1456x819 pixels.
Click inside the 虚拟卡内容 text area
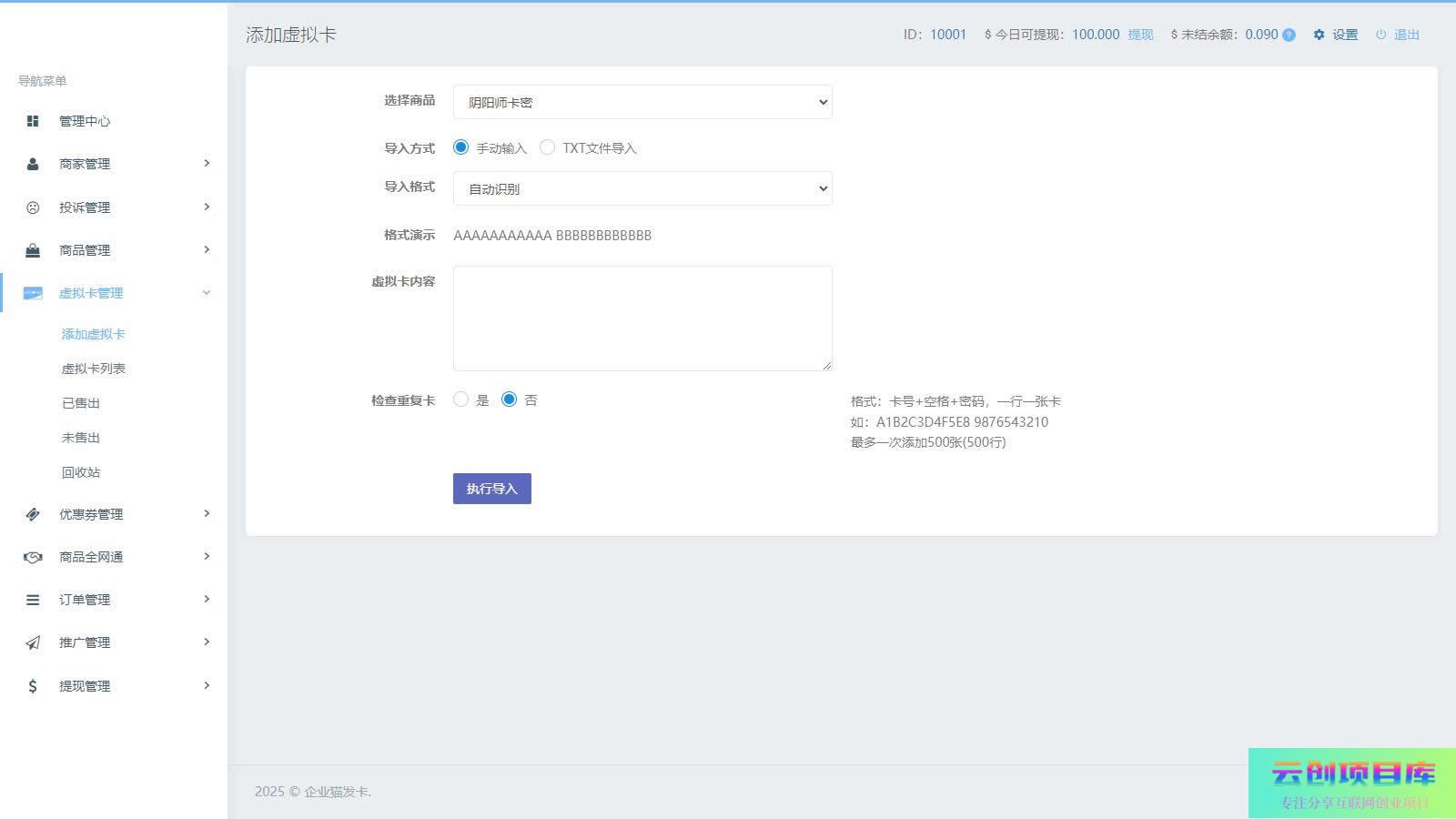[642, 318]
